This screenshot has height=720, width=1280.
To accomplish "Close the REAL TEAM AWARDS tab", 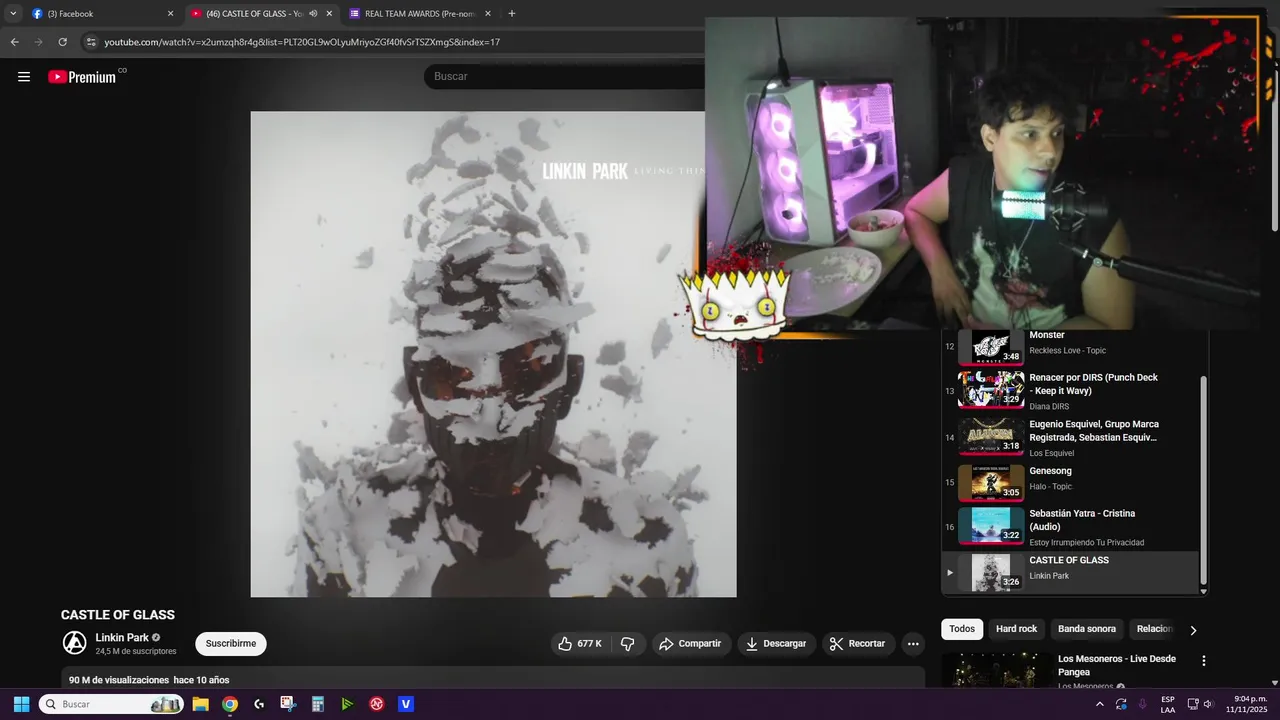I will coord(488,14).
